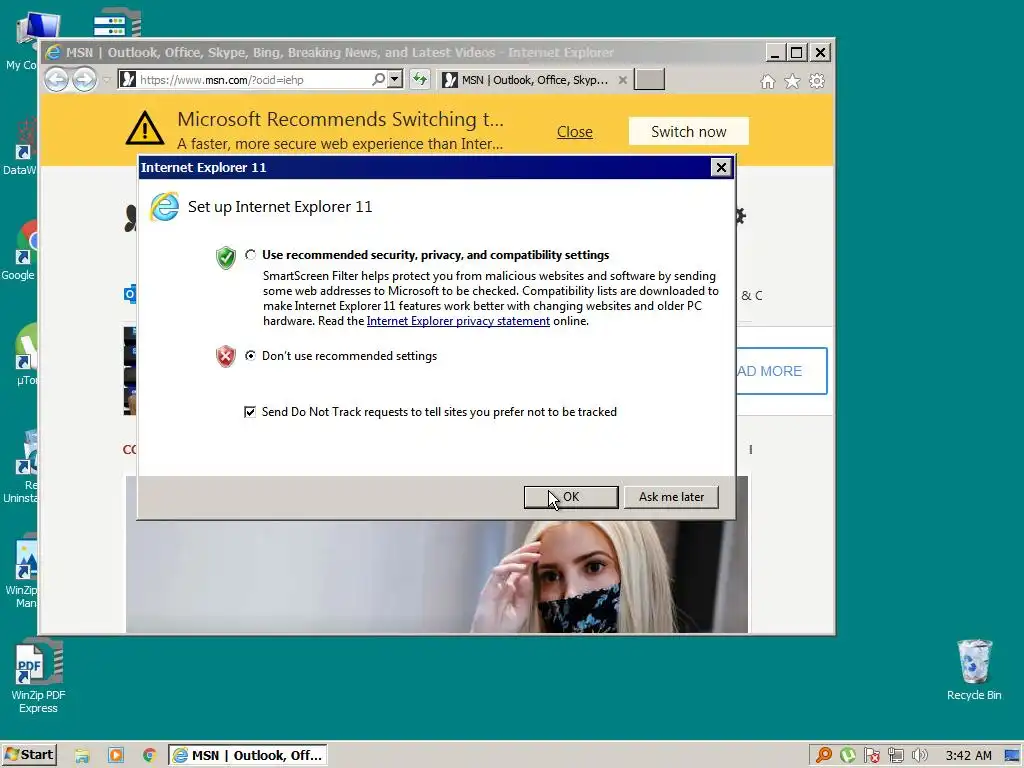Open the IE Tools gear icon

pyautogui.click(x=817, y=81)
